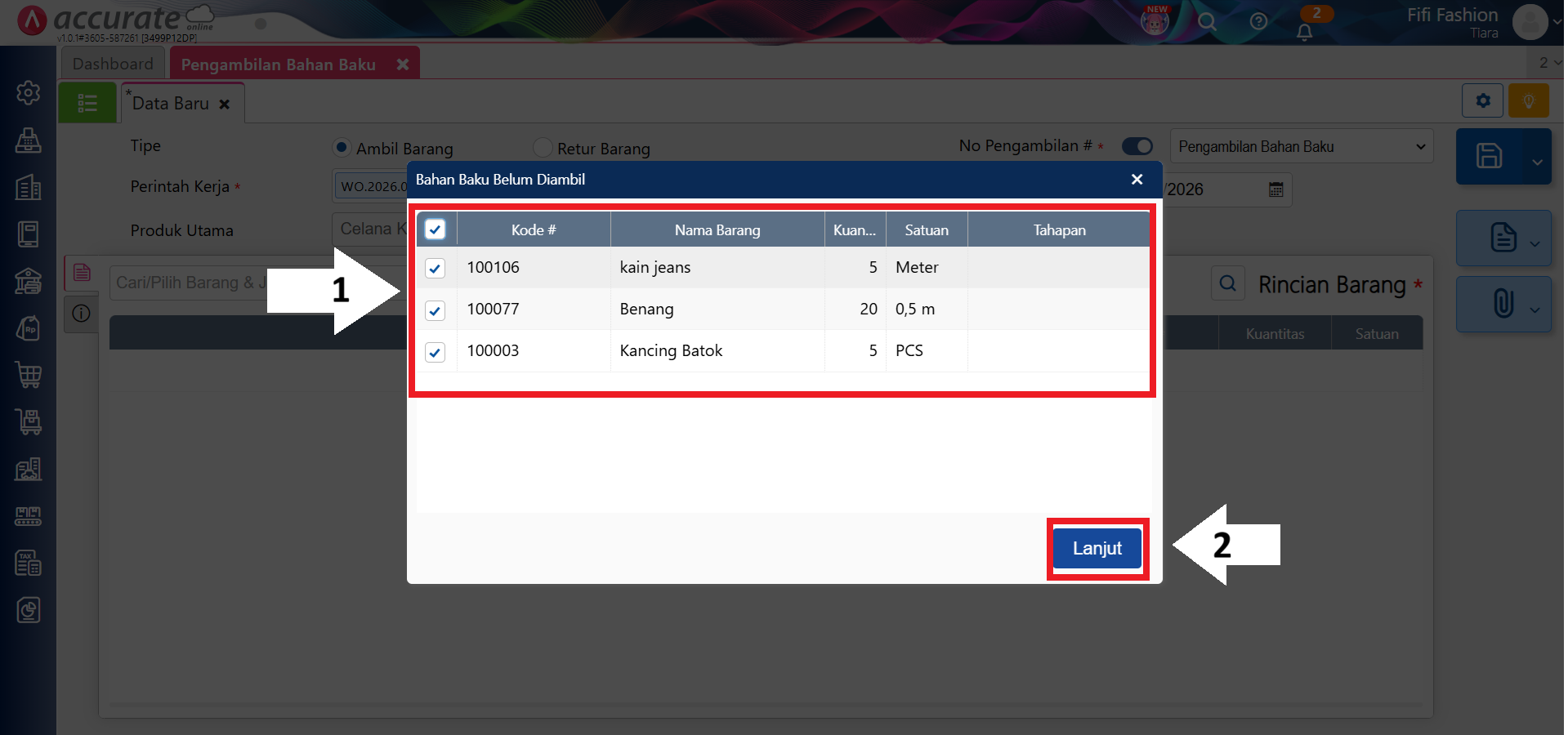Expand the save button dropdown arrow
The width and height of the screenshot is (1568, 735).
pos(1537,161)
